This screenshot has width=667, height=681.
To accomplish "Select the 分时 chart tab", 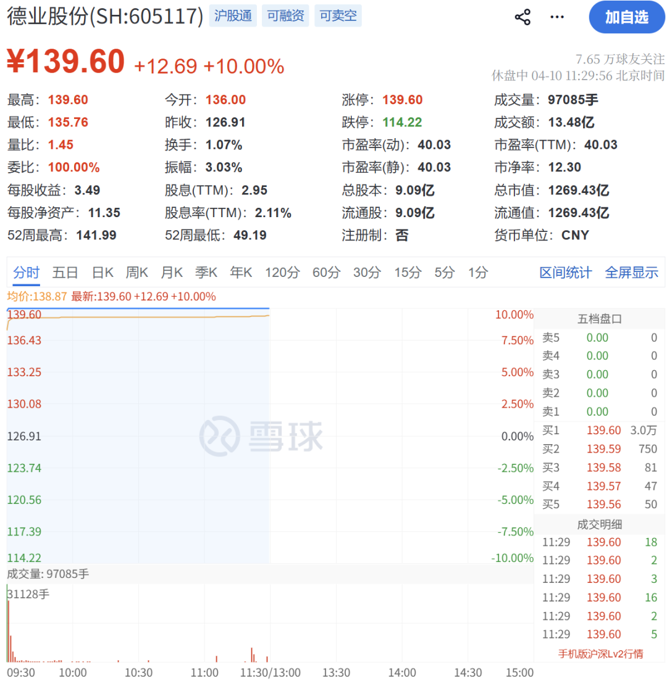I will (26, 272).
